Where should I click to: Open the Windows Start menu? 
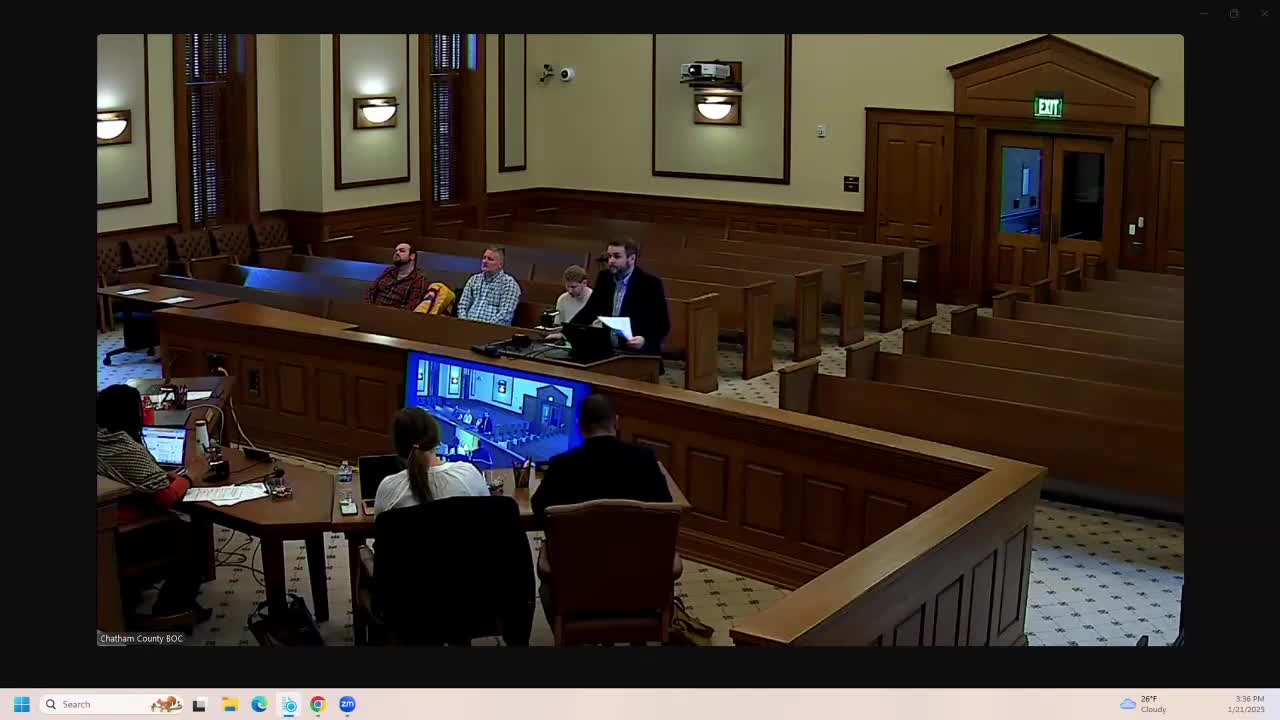(21, 704)
